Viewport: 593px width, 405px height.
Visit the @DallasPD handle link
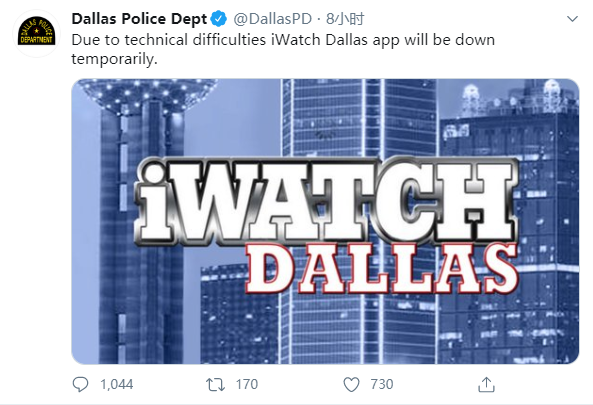click(x=273, y=19)
